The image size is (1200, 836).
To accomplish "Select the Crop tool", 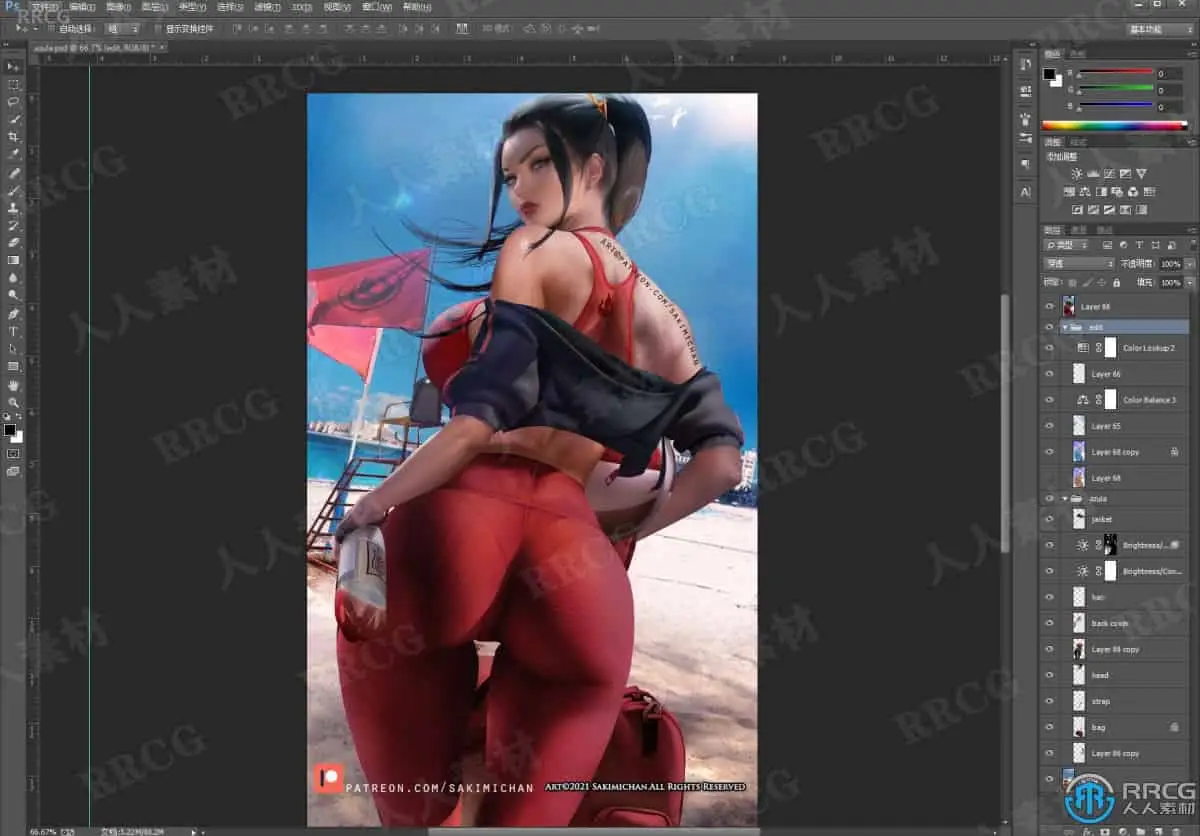I will click(x=13, y=136).
